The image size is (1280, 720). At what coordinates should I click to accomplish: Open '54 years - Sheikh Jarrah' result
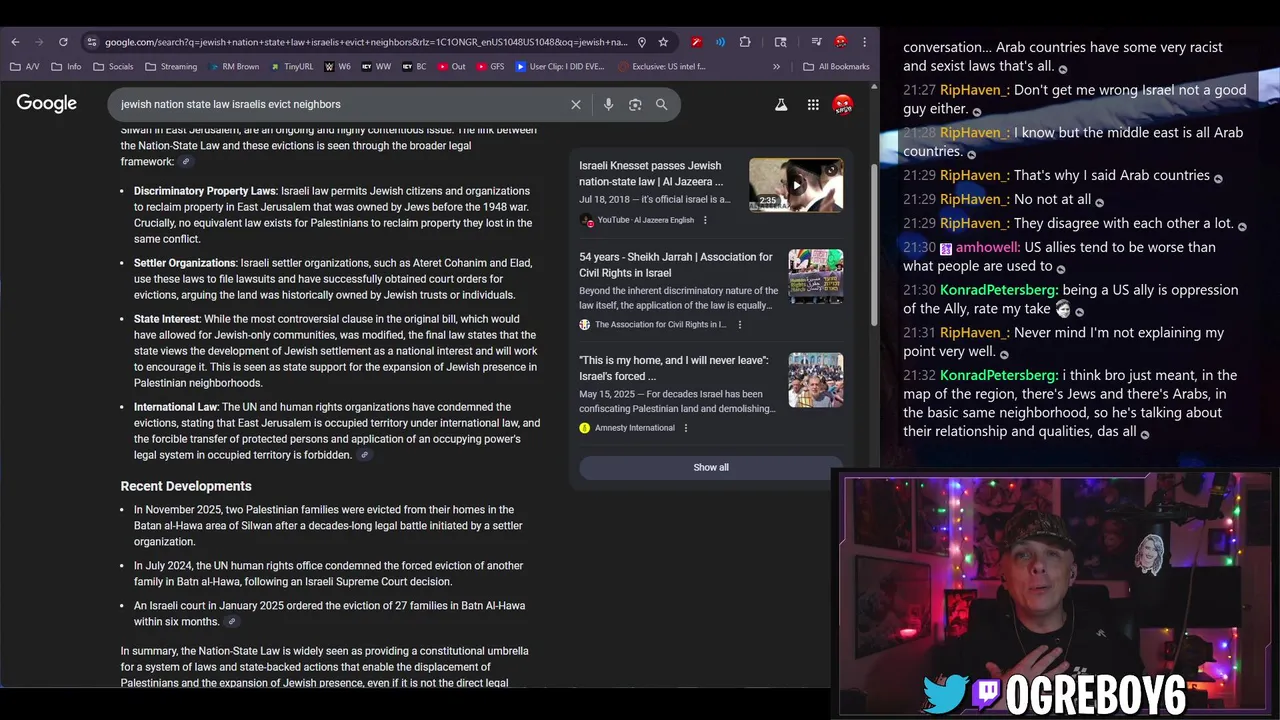[676, 265]
